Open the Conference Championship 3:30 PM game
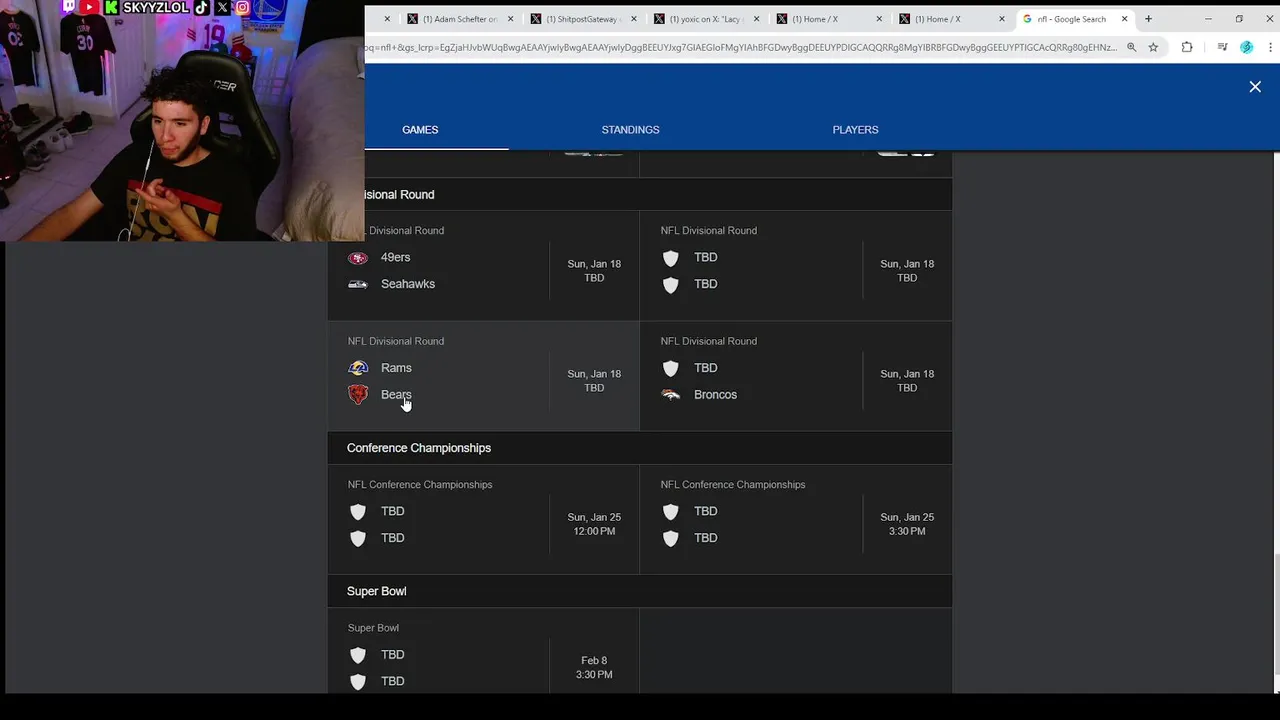The width and height of the screenshot is (1280, 720). coord(907,524)
